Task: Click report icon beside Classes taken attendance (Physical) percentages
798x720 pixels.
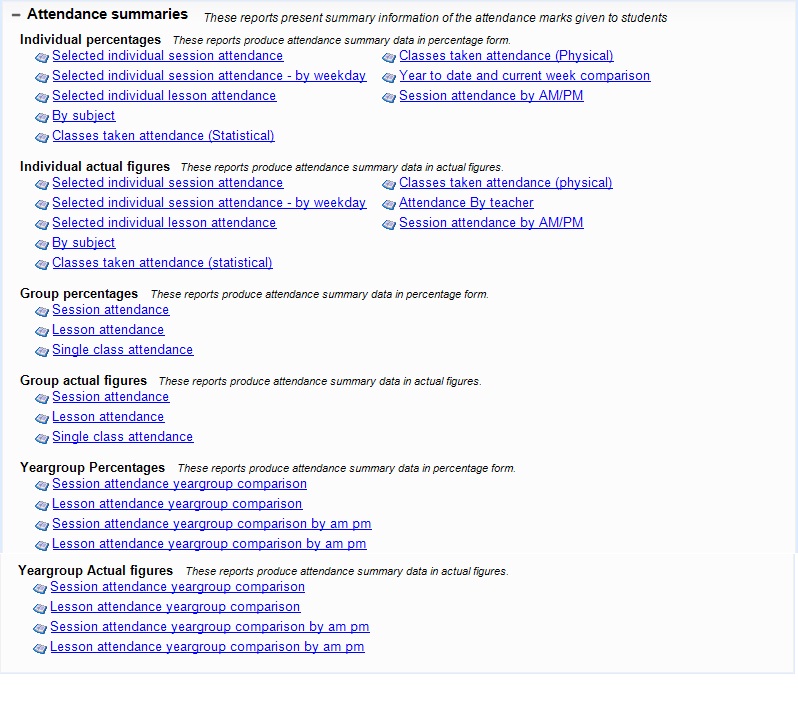Action: [x=389, y=57]
